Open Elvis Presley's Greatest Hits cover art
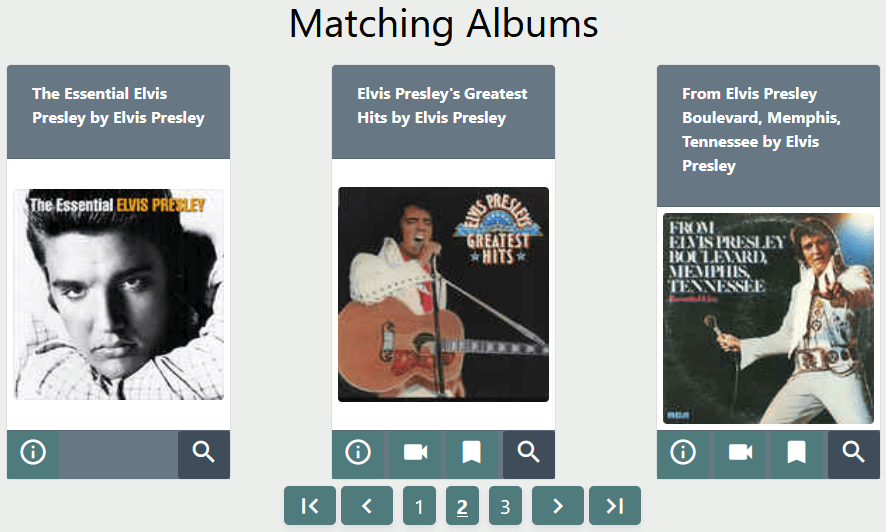The height and width of the screenshot is (532, 886). [443, 295]
